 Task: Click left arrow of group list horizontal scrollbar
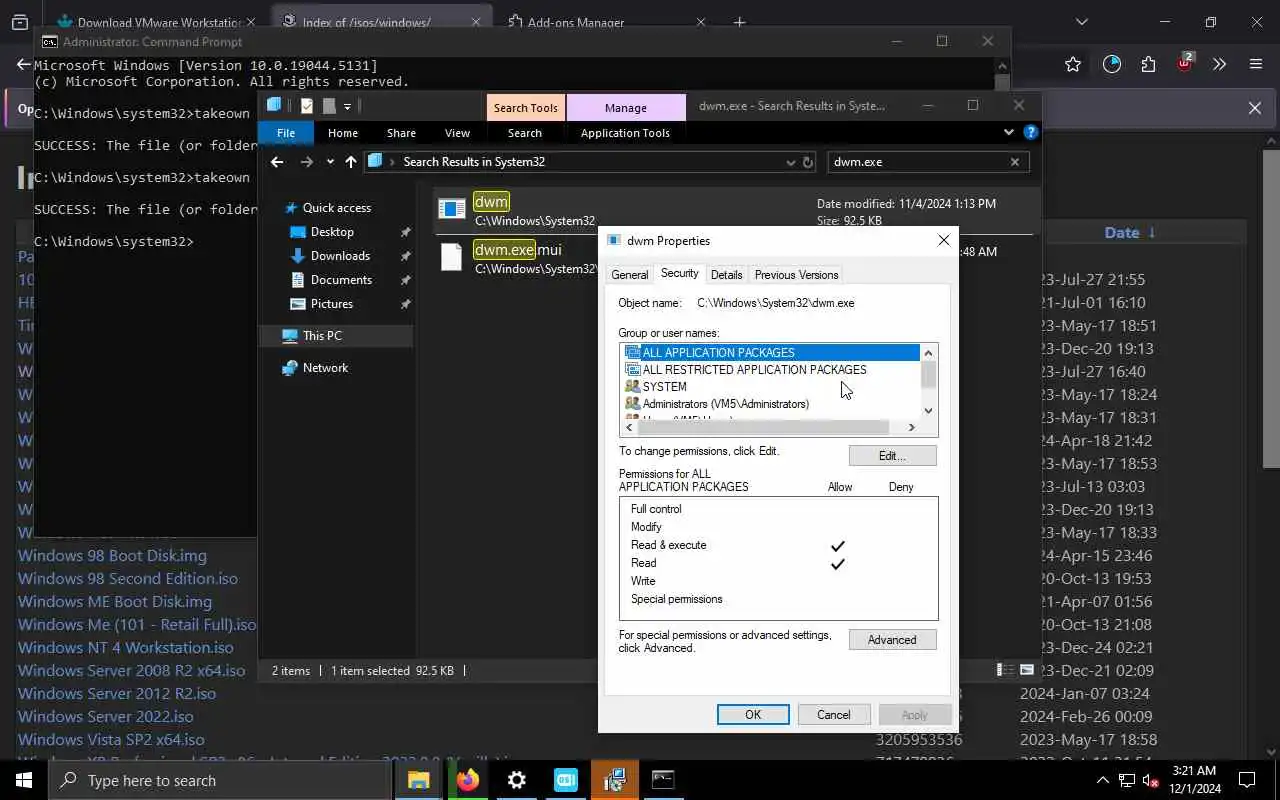(628, 427)
